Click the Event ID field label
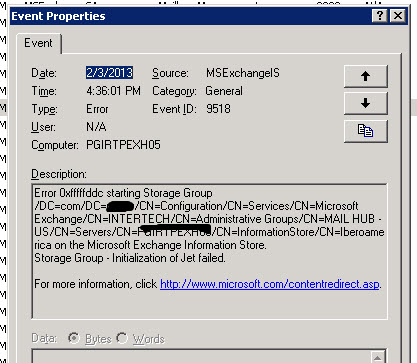 (x=174, y=109)
